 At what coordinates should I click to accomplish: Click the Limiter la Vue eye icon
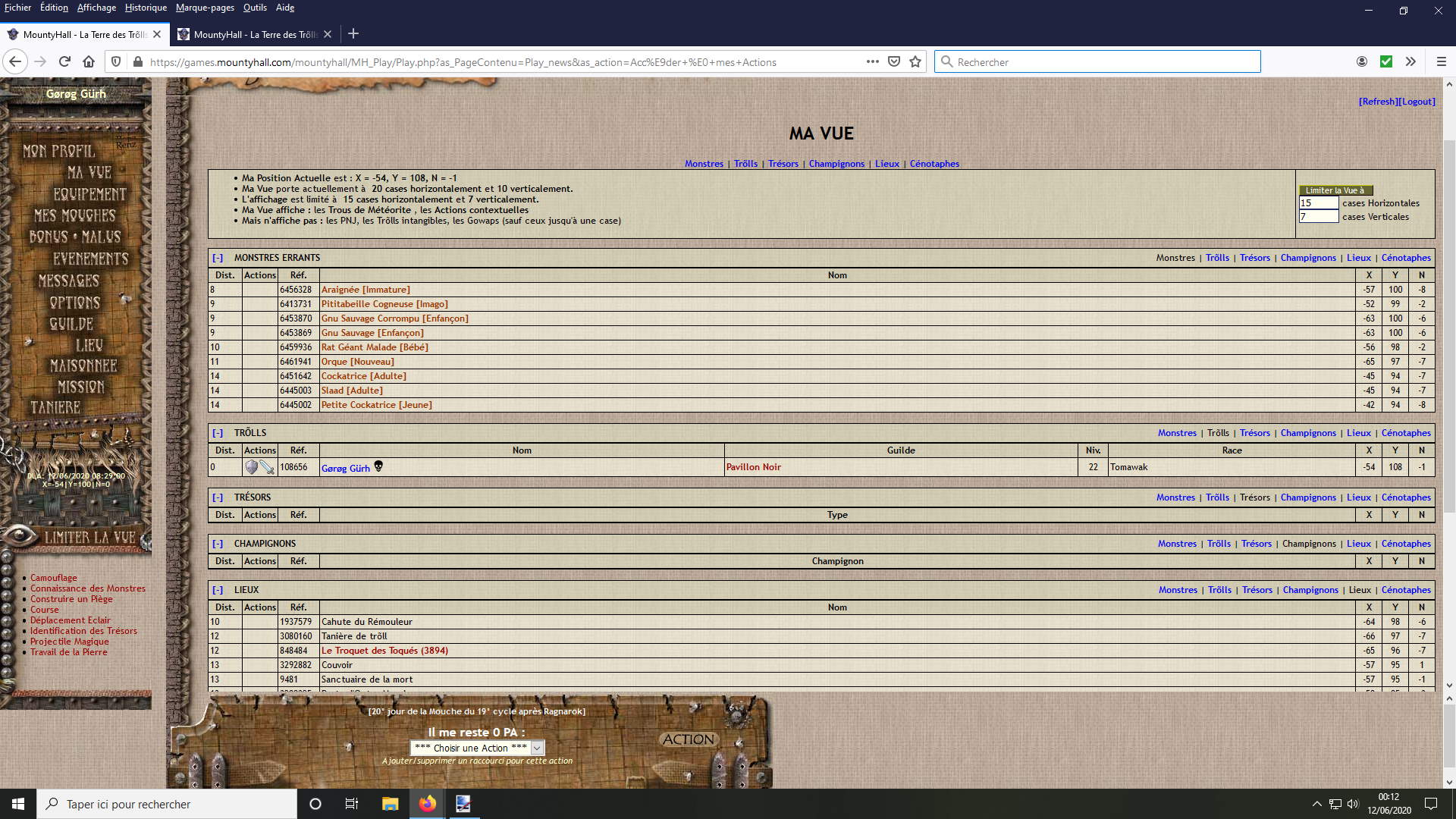point(20,536)
